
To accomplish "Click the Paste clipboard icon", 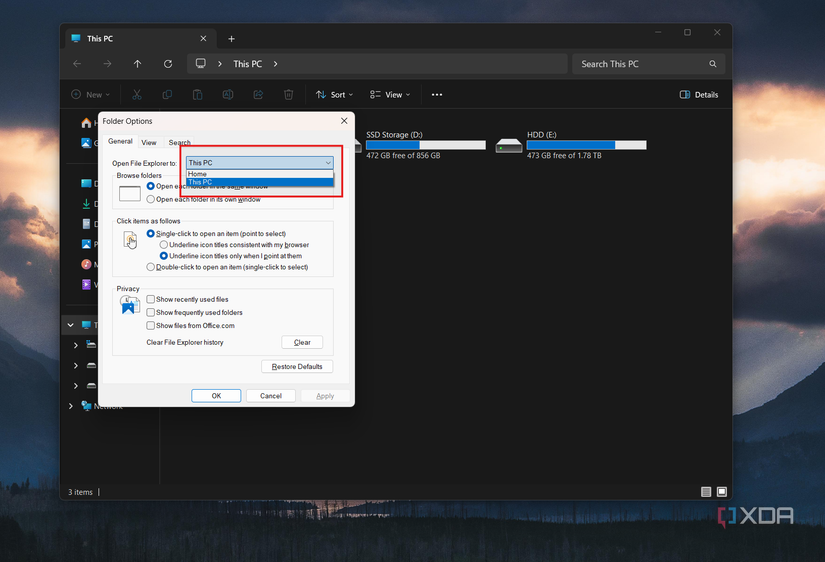I will click(197, 95).
